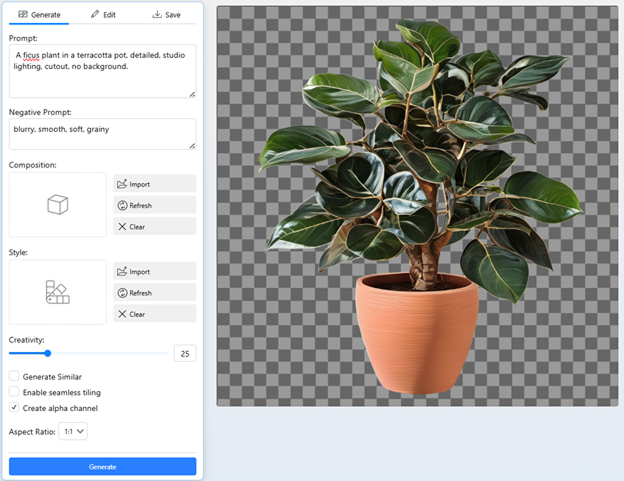This screenshot has width=624, height=481.
Task: Click the Creativity value box showing 25
Action: [184, 353]
